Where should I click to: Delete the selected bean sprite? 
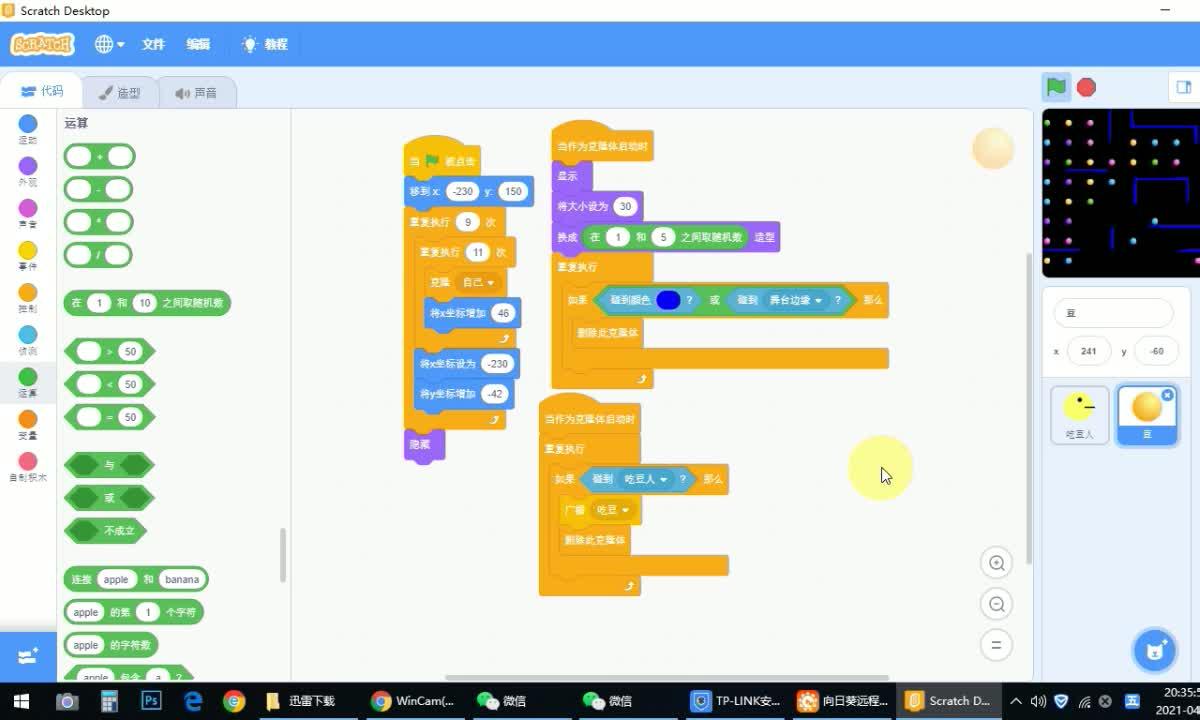point(1167,396)
